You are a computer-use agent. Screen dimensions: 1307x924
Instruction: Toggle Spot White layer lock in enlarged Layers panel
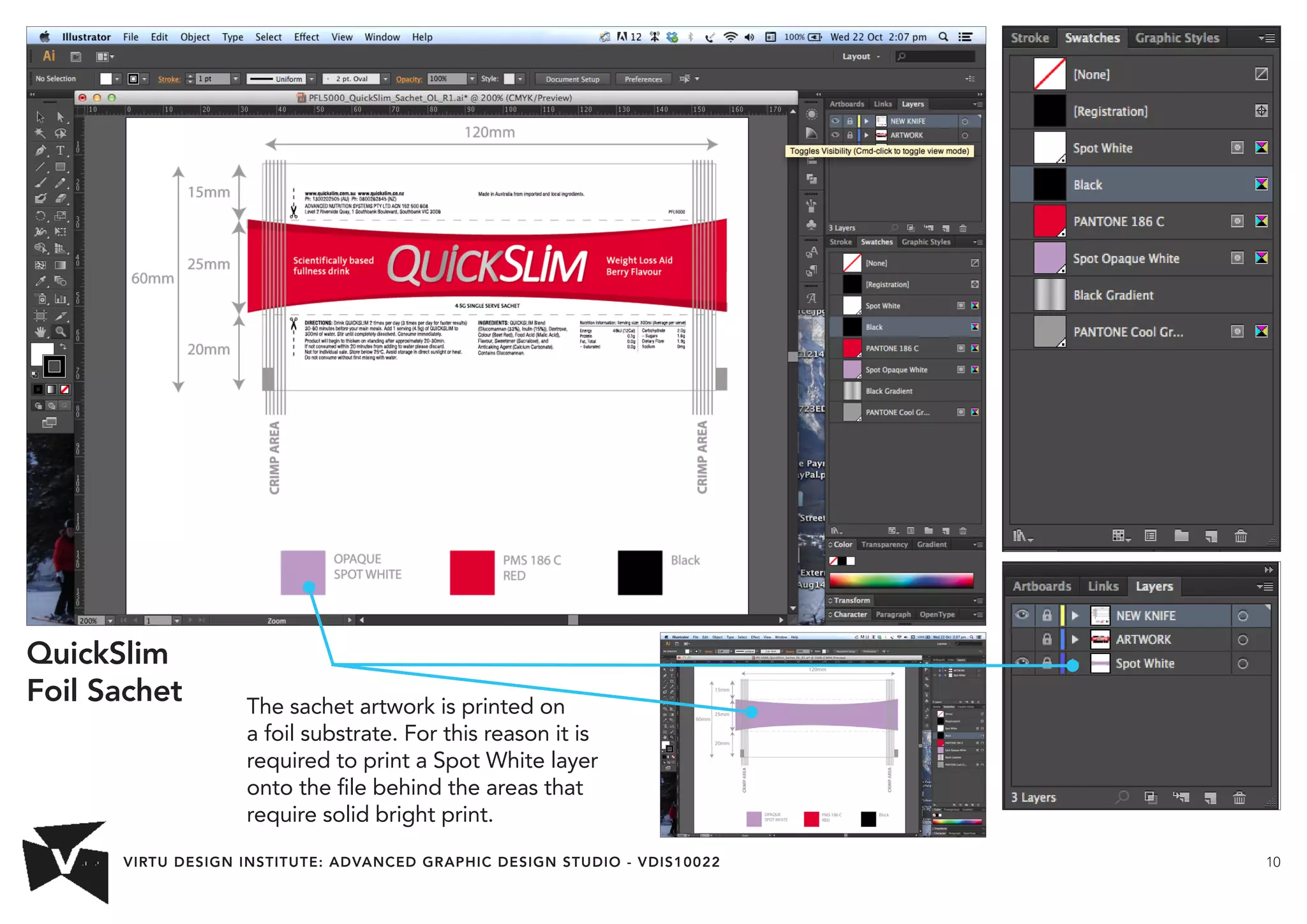pos(1047,663)
